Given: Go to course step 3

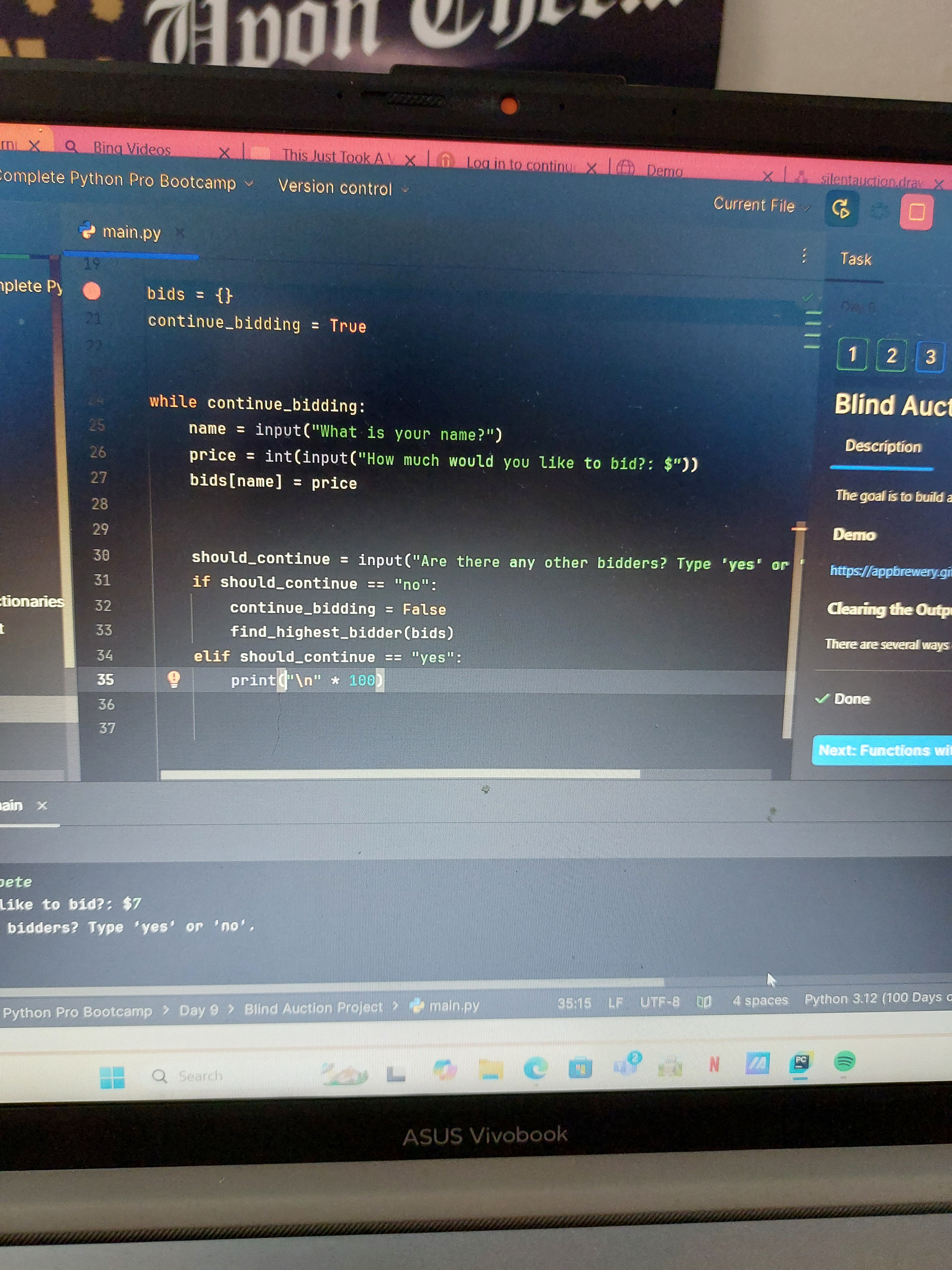Looking at the screenshot, I should coord(930,357).
